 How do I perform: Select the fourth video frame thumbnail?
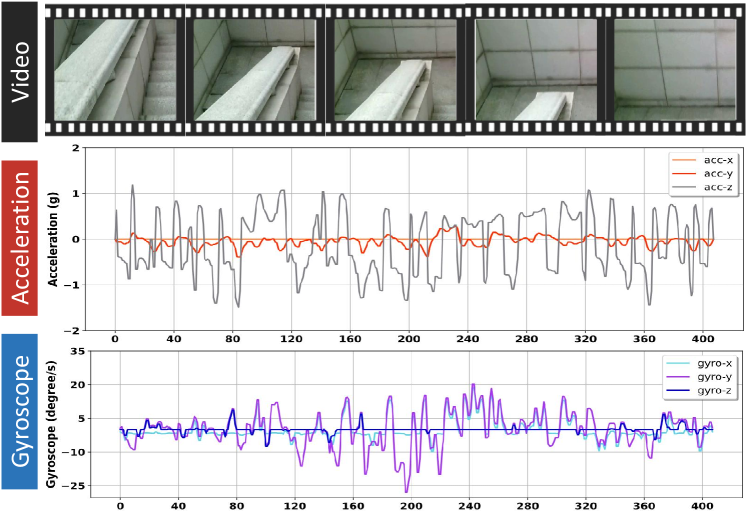point(536,70)
